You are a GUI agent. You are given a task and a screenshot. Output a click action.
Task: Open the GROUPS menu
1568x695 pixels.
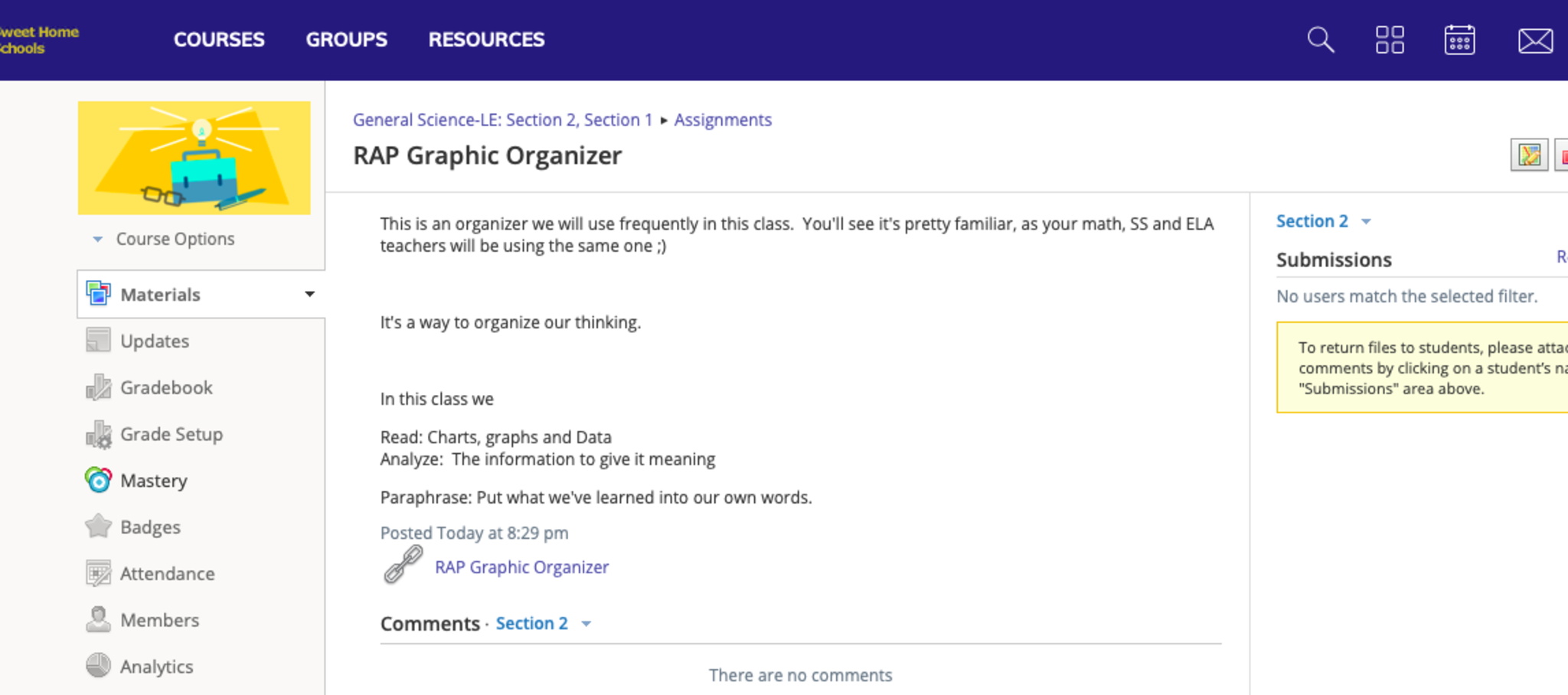(346, 40)
